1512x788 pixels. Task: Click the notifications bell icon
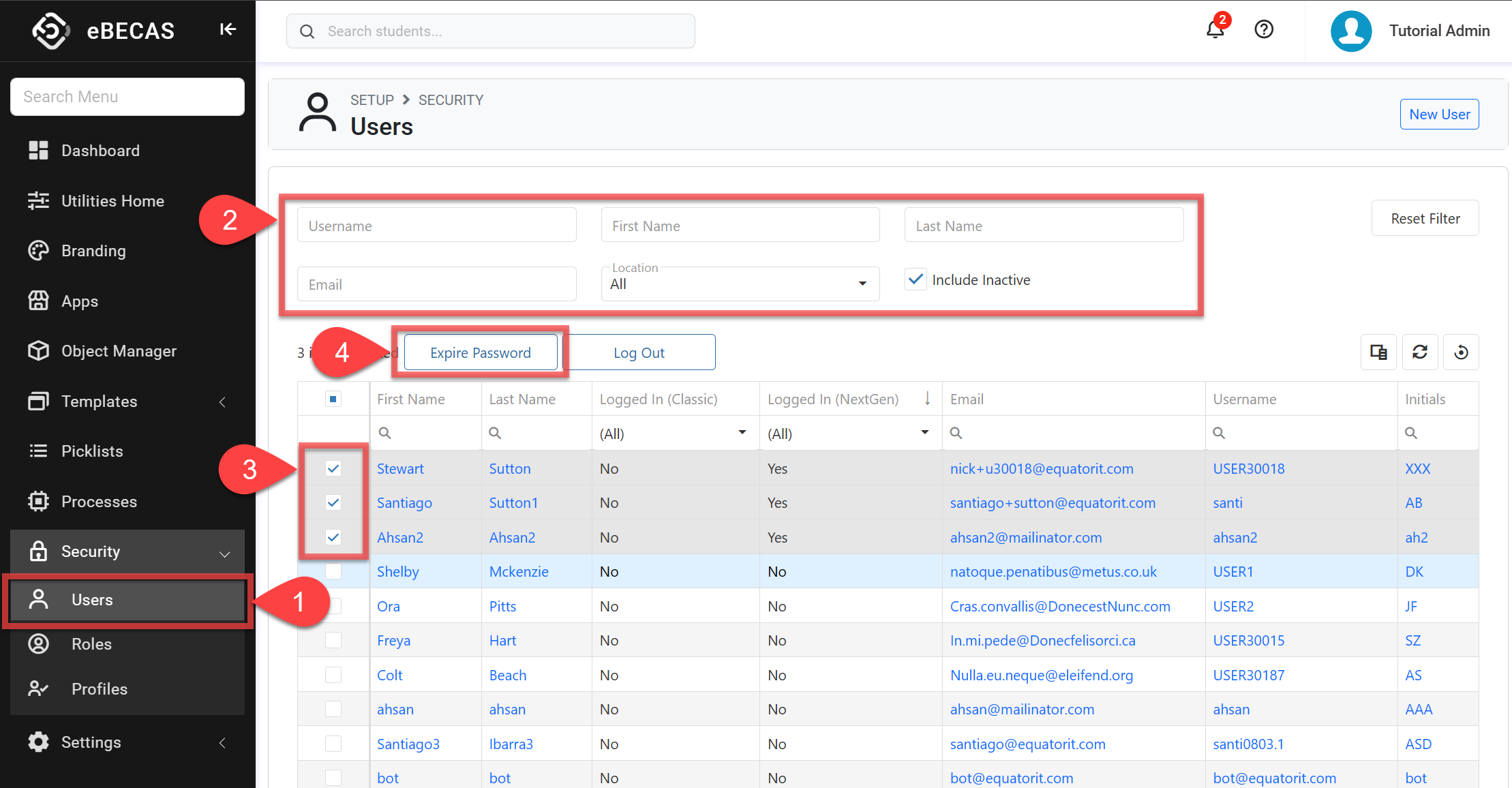(1215, 30)
